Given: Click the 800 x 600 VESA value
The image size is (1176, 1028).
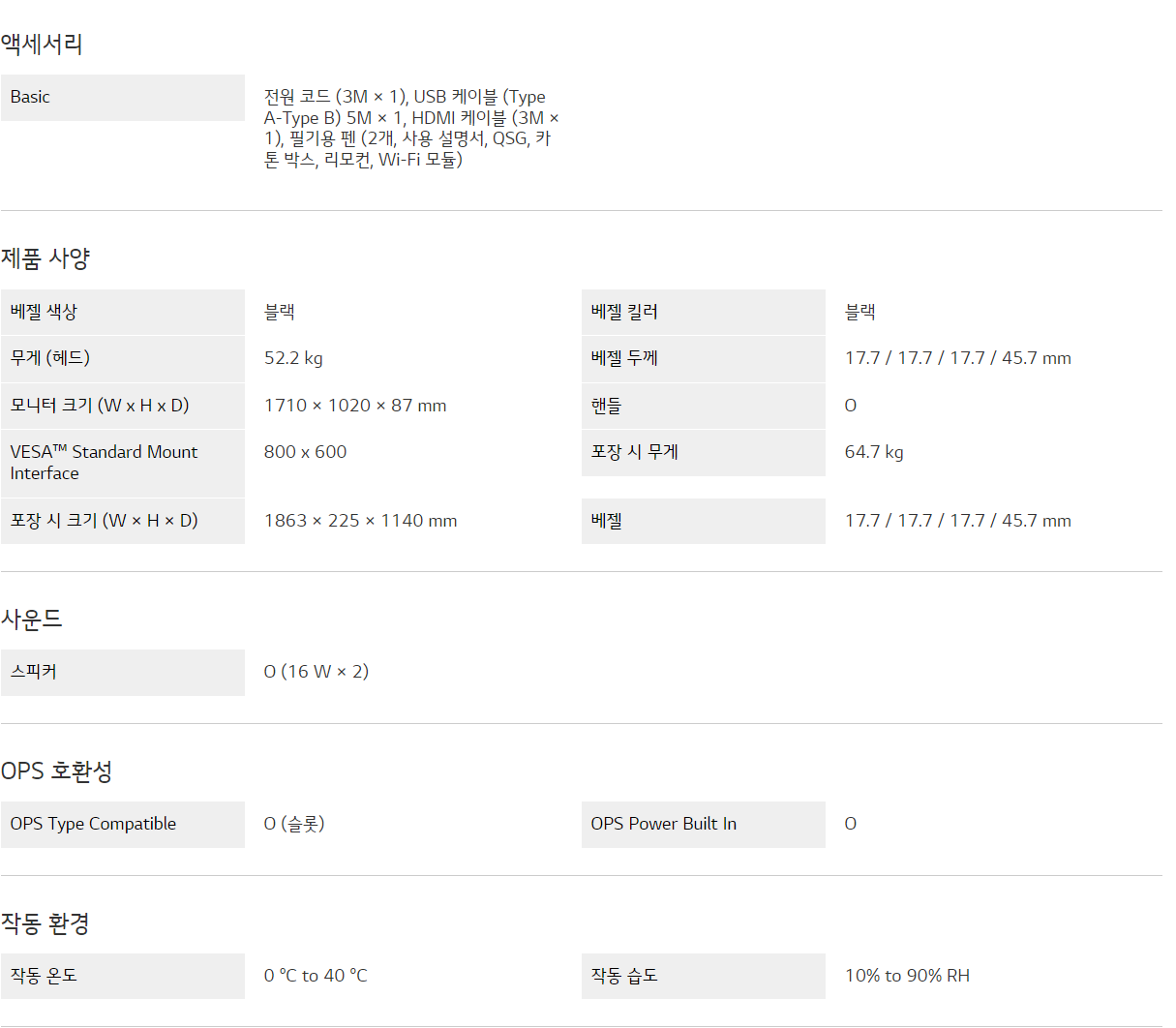Looking at the screenshot, I should click(305, 452).
